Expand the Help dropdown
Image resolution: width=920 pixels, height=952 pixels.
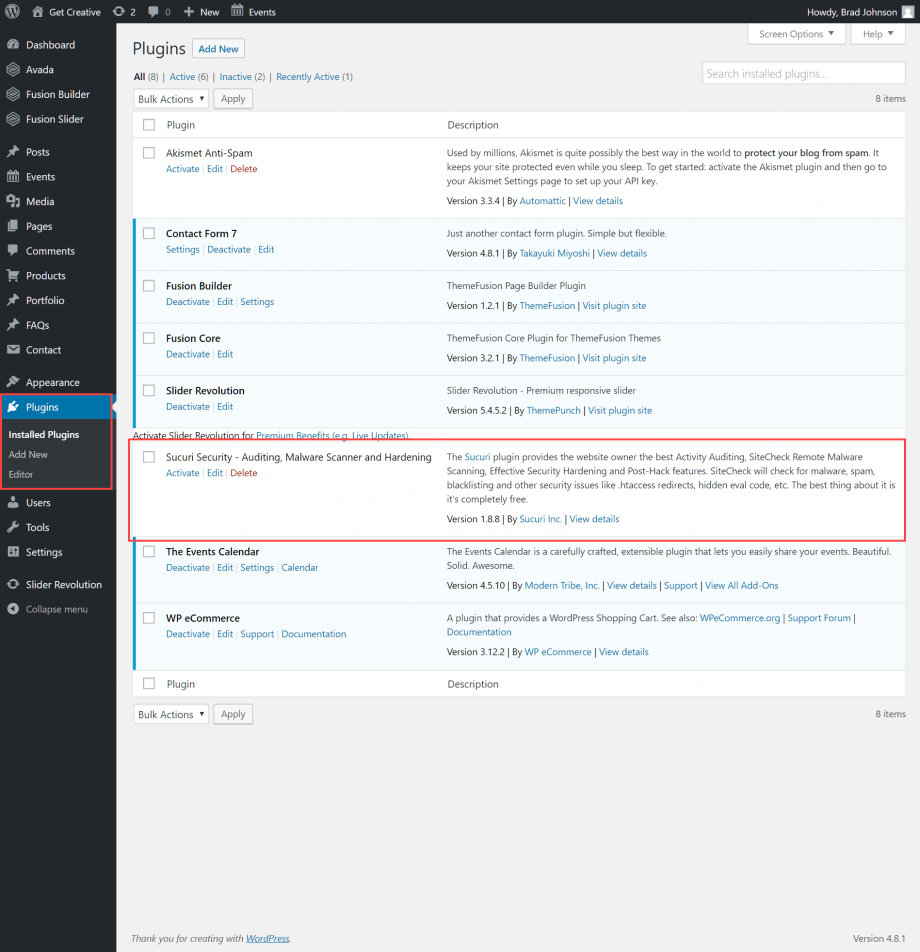pyautogui.click(x=877, y=33)
